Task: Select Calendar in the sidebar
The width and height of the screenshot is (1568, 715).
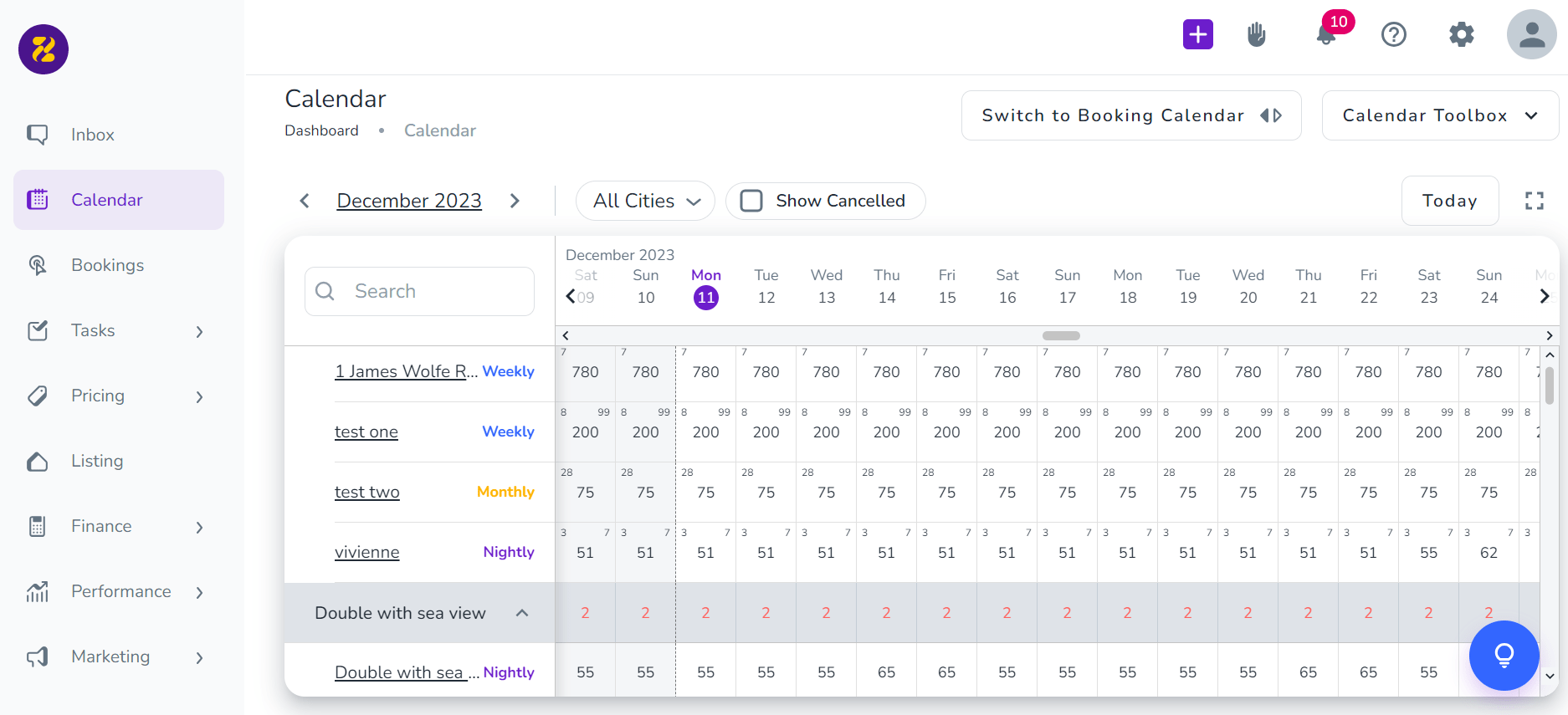Action: [119, 200]
